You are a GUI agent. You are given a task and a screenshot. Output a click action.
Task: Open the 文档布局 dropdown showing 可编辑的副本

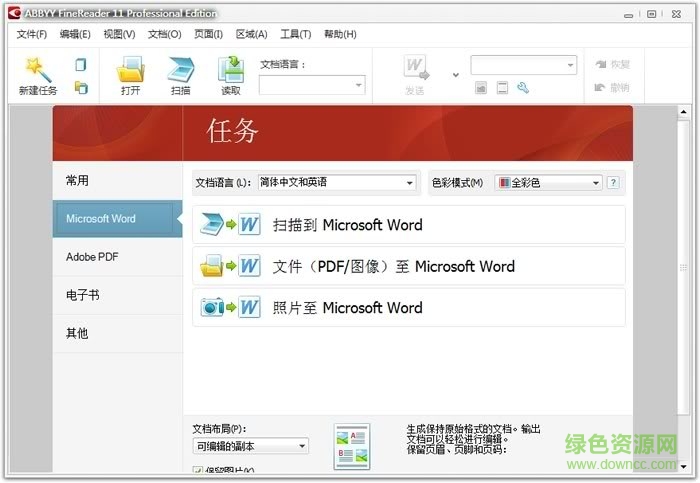pos(250,446)
